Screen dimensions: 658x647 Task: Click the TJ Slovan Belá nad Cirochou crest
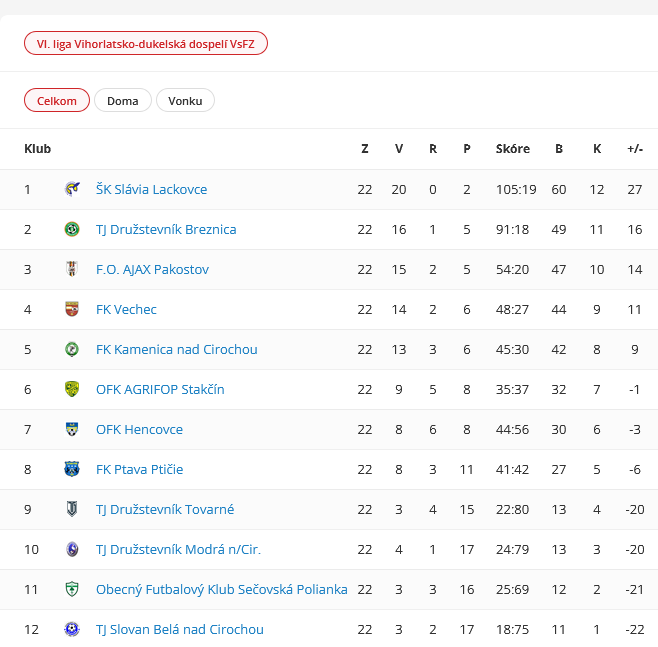(x=72, y=629)
